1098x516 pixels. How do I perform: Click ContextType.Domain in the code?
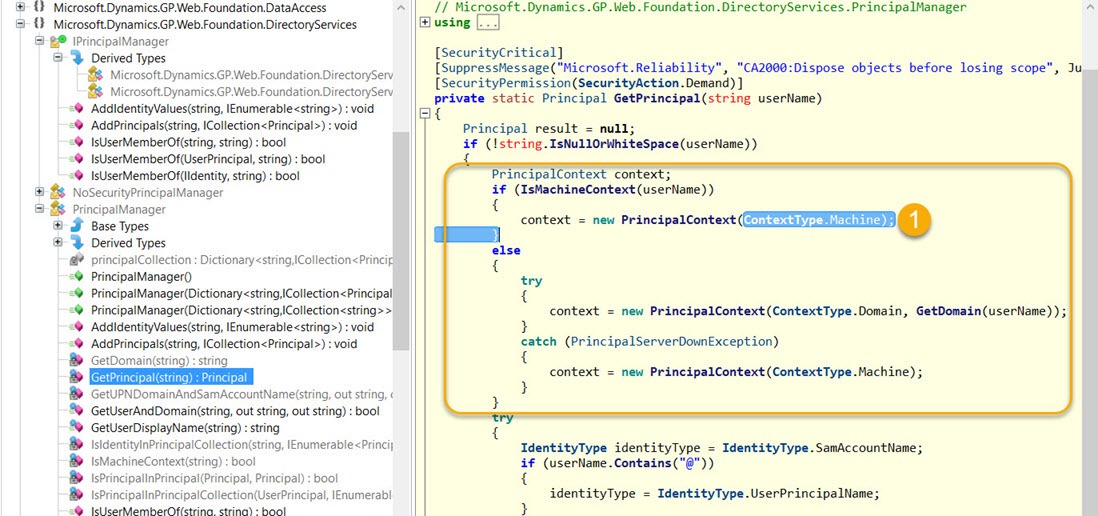point(838,311)
